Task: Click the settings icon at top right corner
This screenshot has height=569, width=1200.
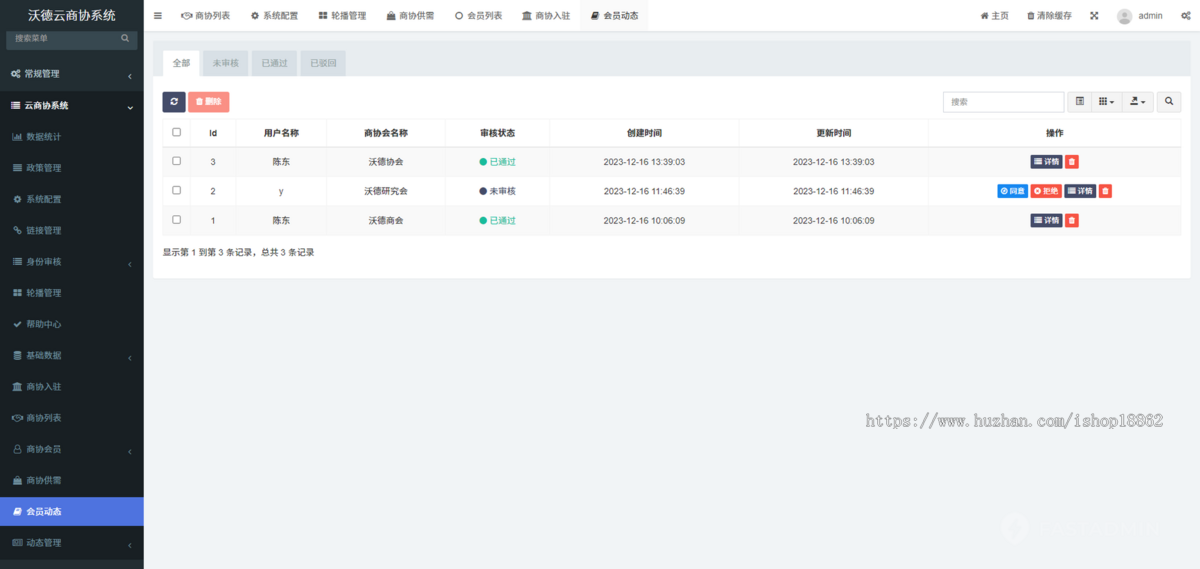Action: (1185, 16)
